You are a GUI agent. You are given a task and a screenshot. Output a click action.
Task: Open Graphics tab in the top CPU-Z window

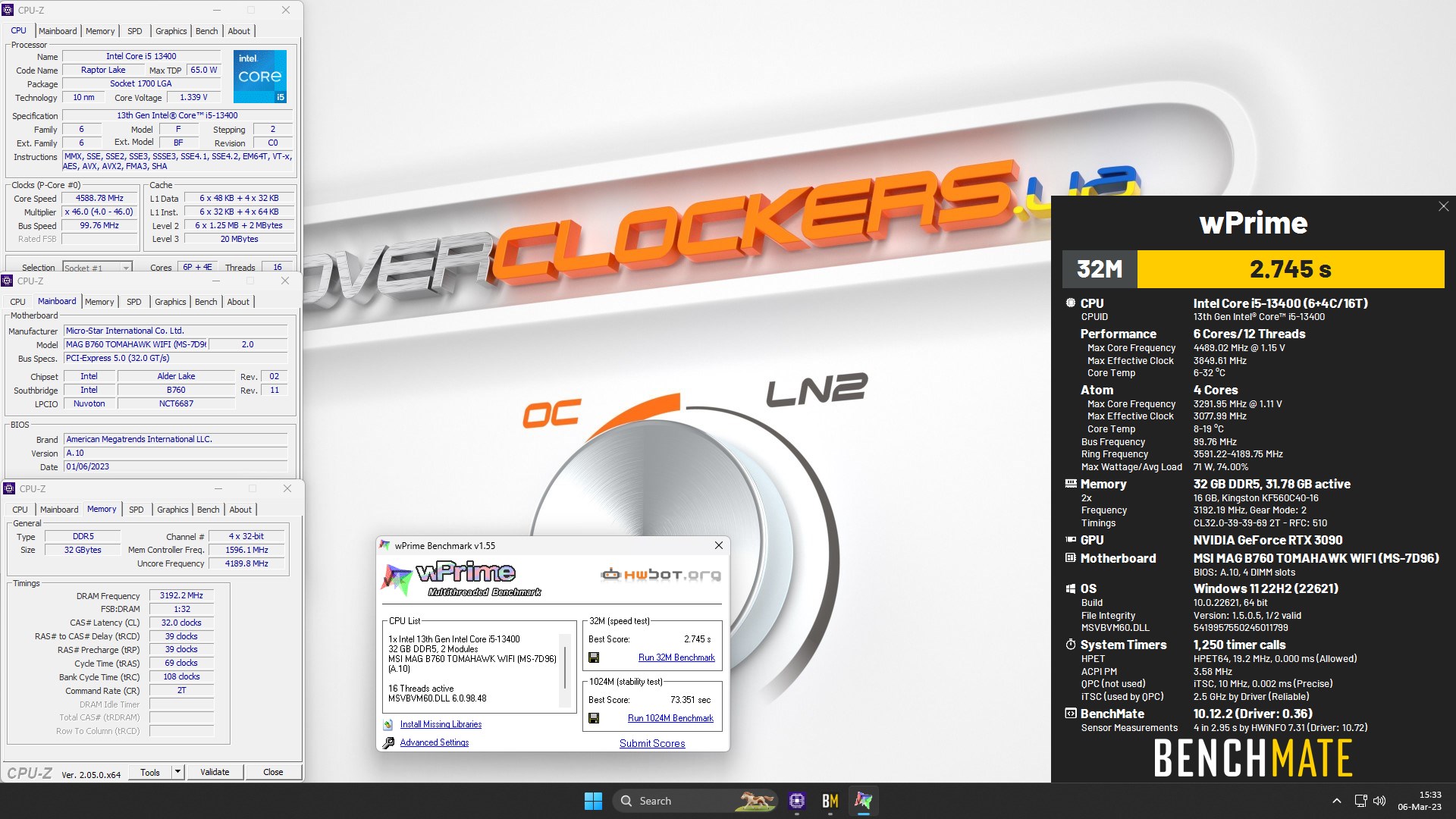pos(171,31)
